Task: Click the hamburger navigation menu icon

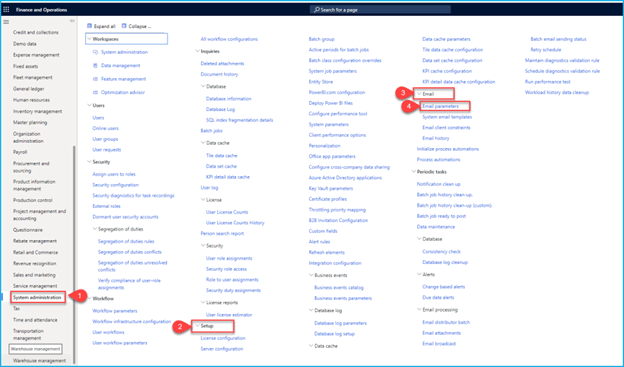Action: pos(6,21)
